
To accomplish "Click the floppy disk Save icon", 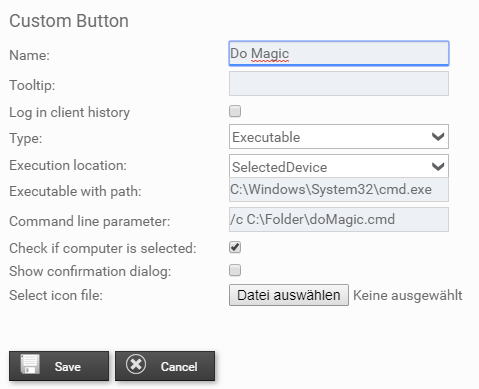I will point(30,364).
